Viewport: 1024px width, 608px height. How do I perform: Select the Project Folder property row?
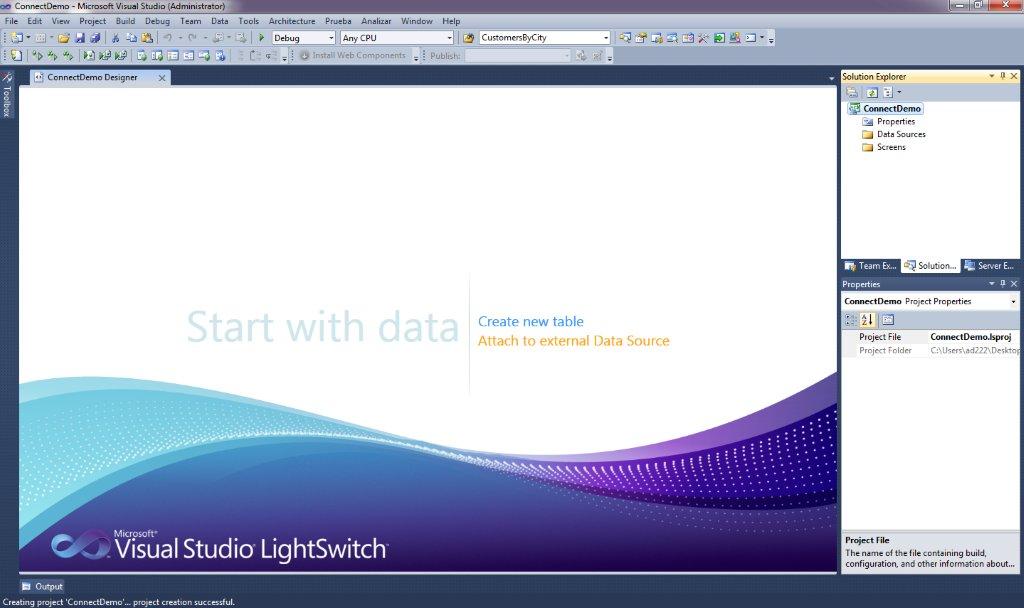click(930, 351)
